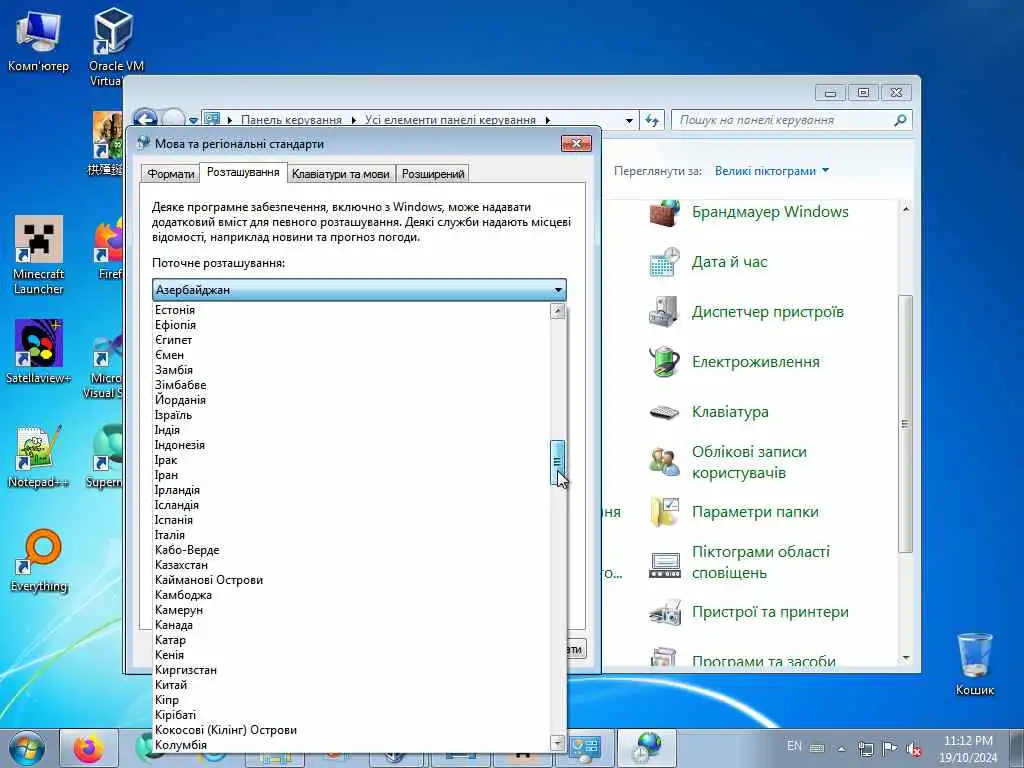Switch to the Формати tab
The image size is (1024, 768).
coord(170,174)
